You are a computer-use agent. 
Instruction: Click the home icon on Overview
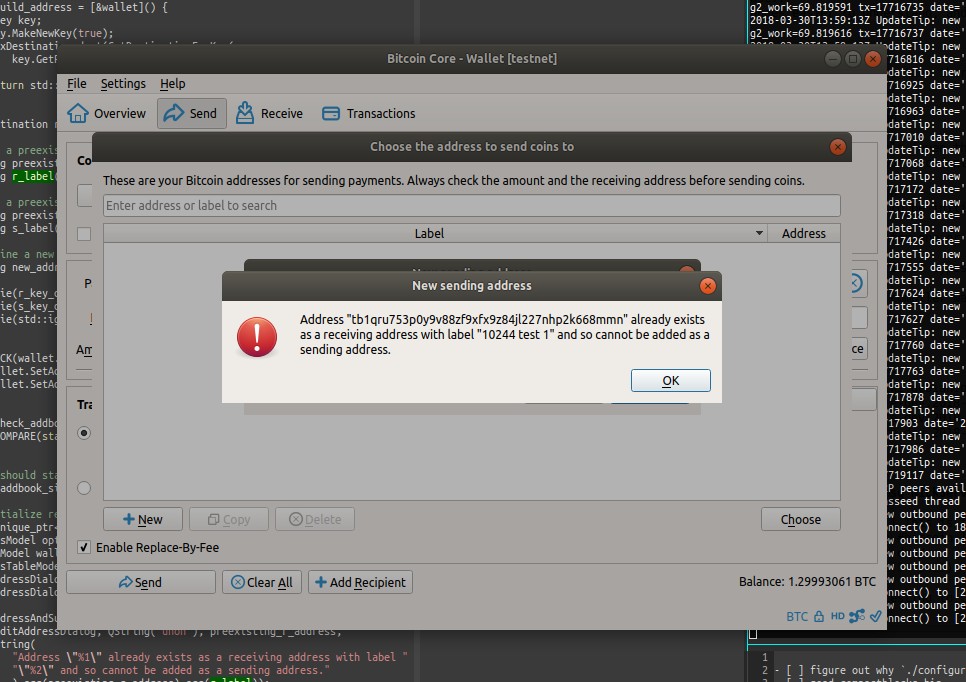[78, 113]
